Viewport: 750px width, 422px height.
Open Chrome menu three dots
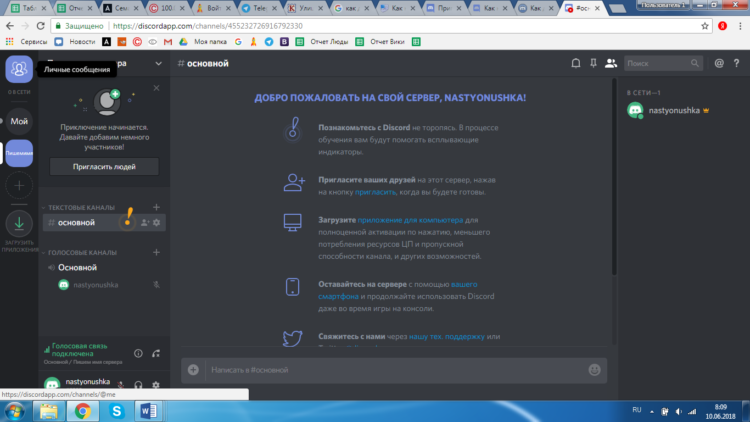(740, 26)
